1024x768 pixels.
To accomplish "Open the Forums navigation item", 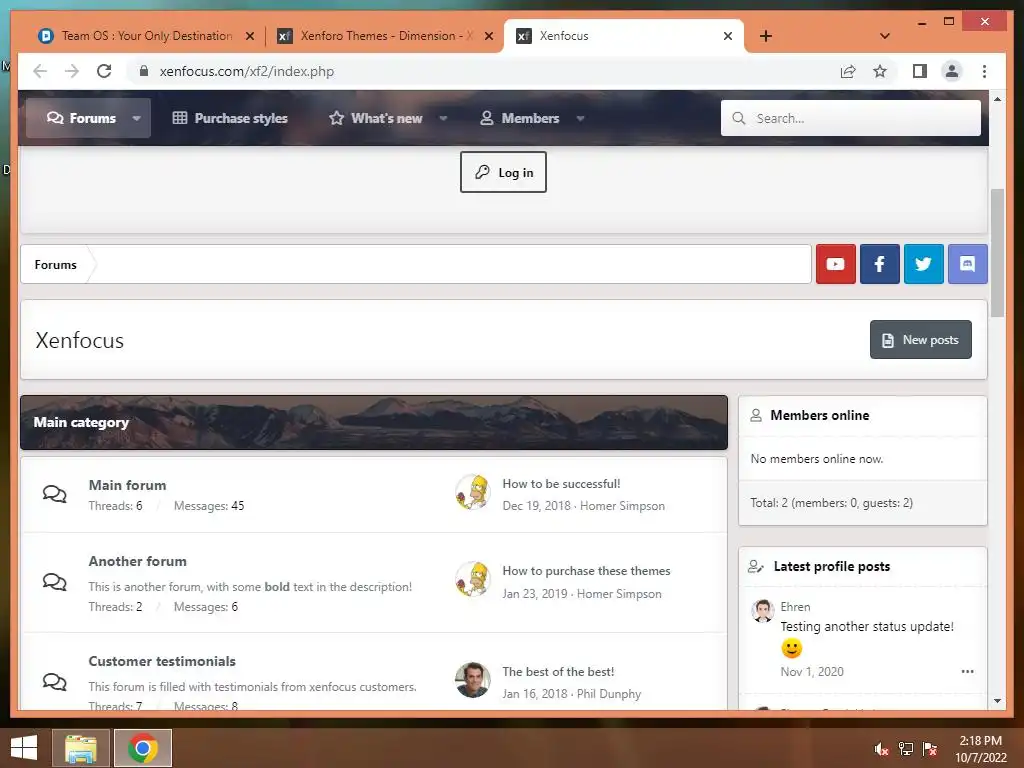I will pos(80,118).
